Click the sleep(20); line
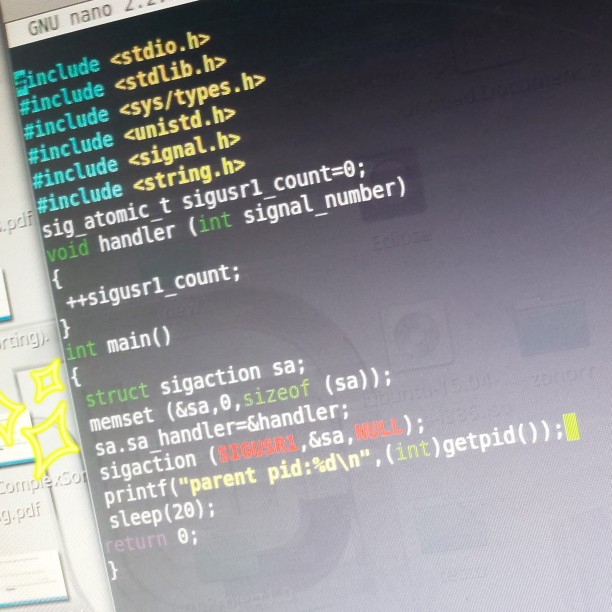The height and width of the screenshot is (612, 612). coord(162,515)
